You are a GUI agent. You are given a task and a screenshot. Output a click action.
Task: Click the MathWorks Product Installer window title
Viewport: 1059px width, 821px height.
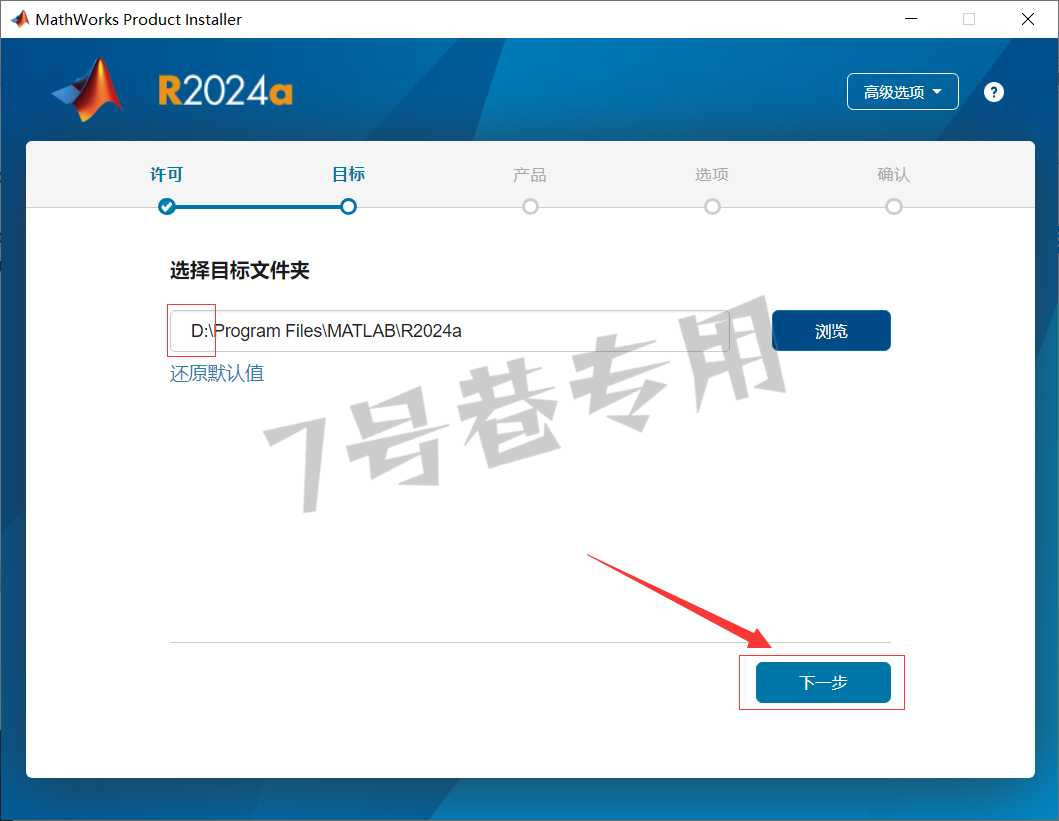pos(138,20)
